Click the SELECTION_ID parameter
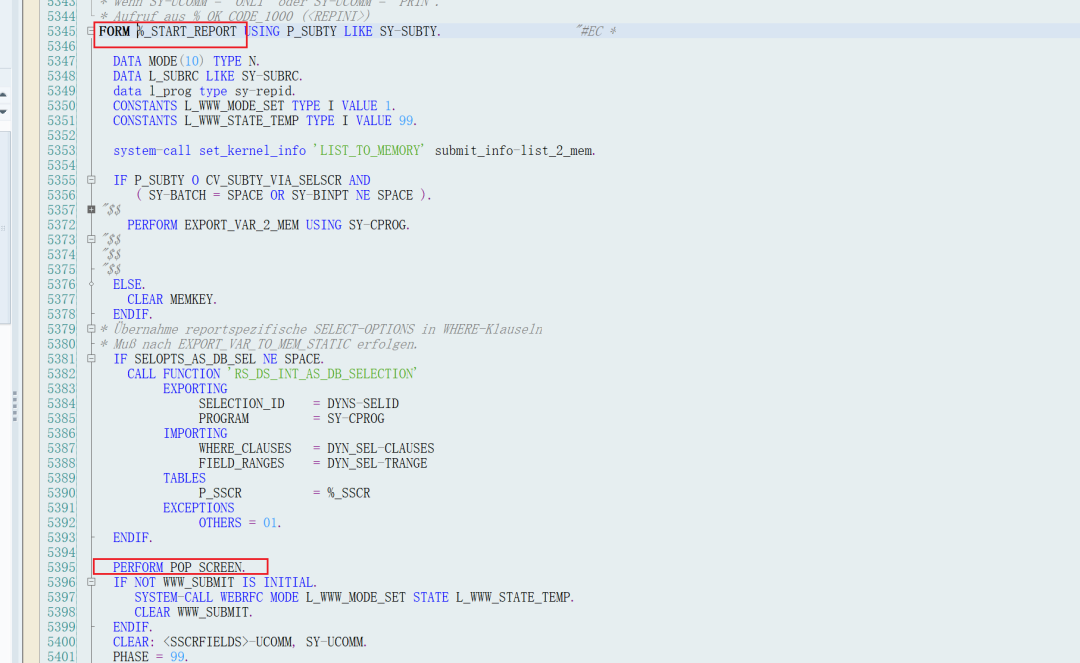Viewport: 1080px width, 663px height. point(242,403)
